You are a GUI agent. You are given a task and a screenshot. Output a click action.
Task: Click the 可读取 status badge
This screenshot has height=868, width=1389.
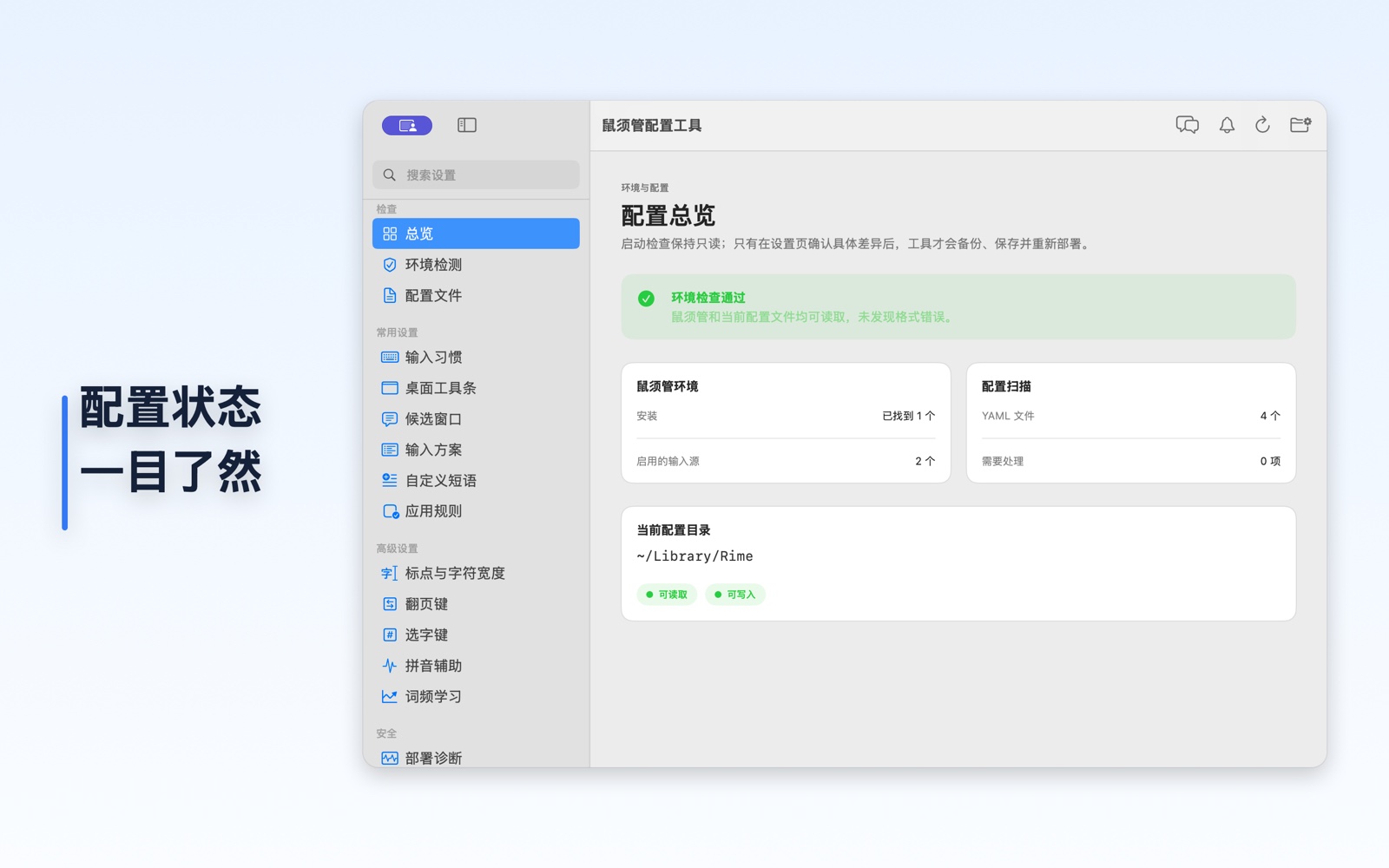667,595
